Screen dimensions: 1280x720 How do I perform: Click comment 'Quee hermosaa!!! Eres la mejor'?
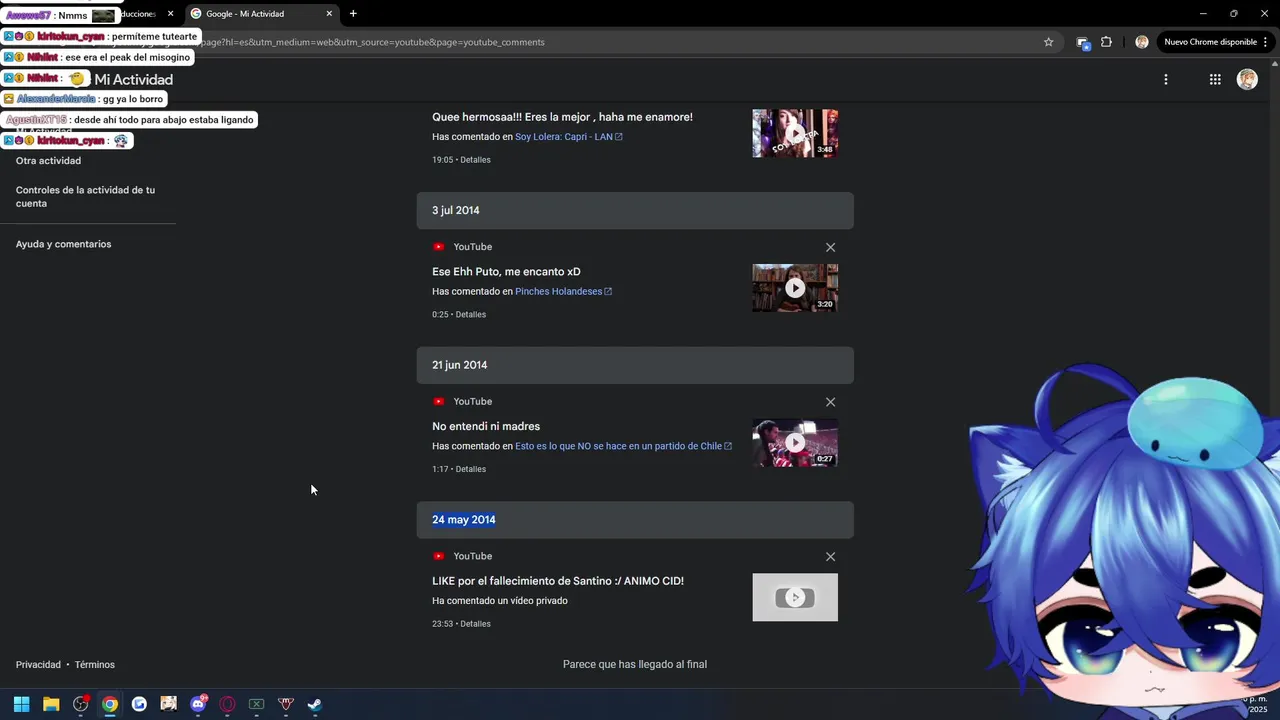[562, 117]
